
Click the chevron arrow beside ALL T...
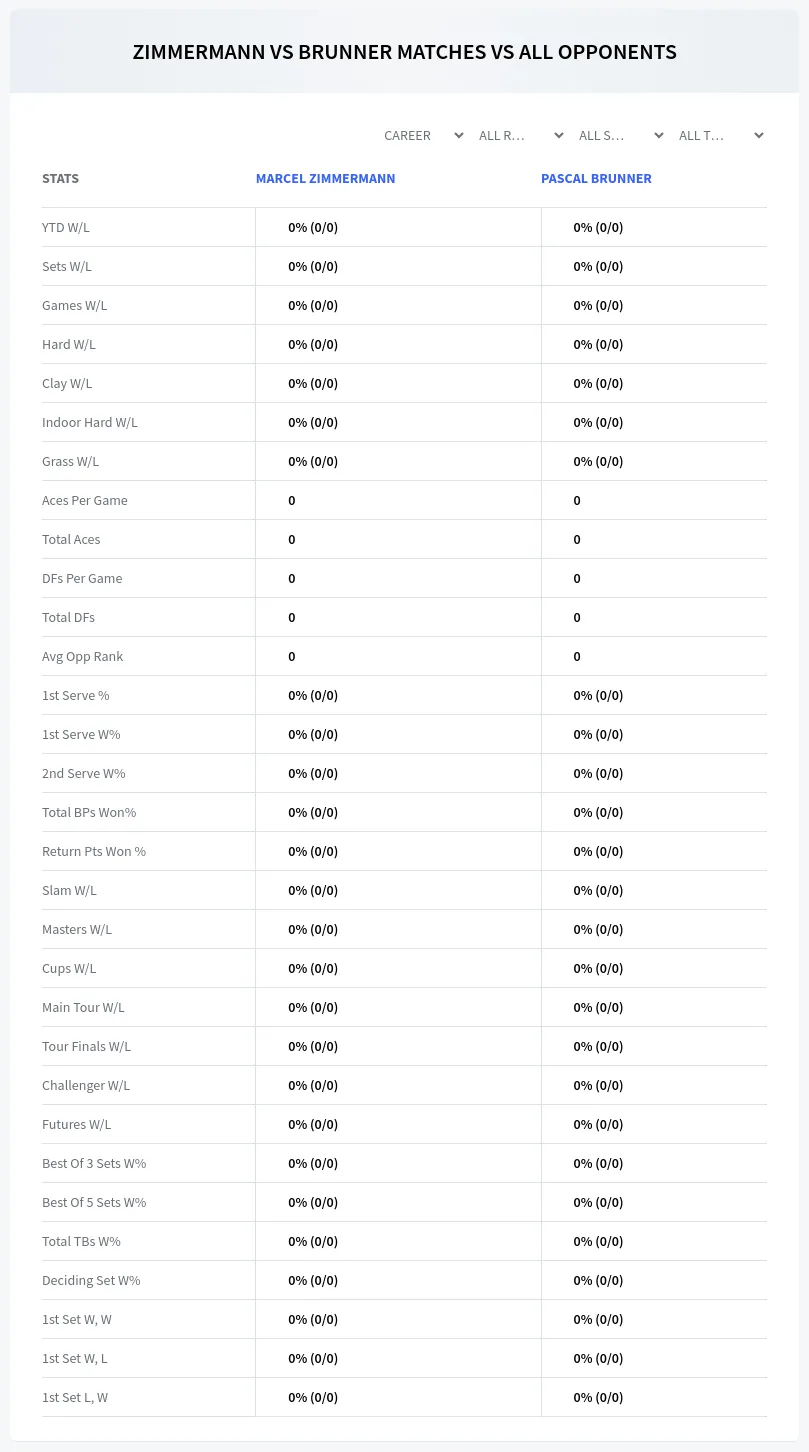[x=759, y=135]
